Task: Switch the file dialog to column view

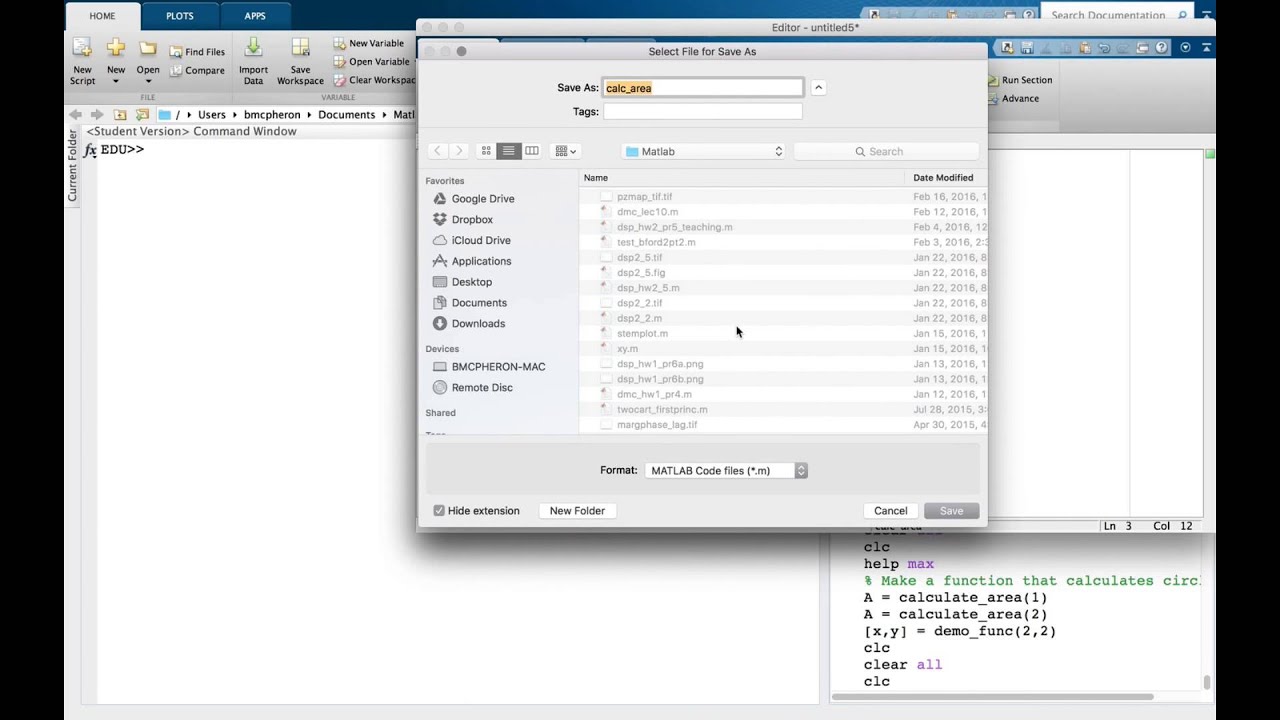Action: pyautogui.click(x=532, y=151)
